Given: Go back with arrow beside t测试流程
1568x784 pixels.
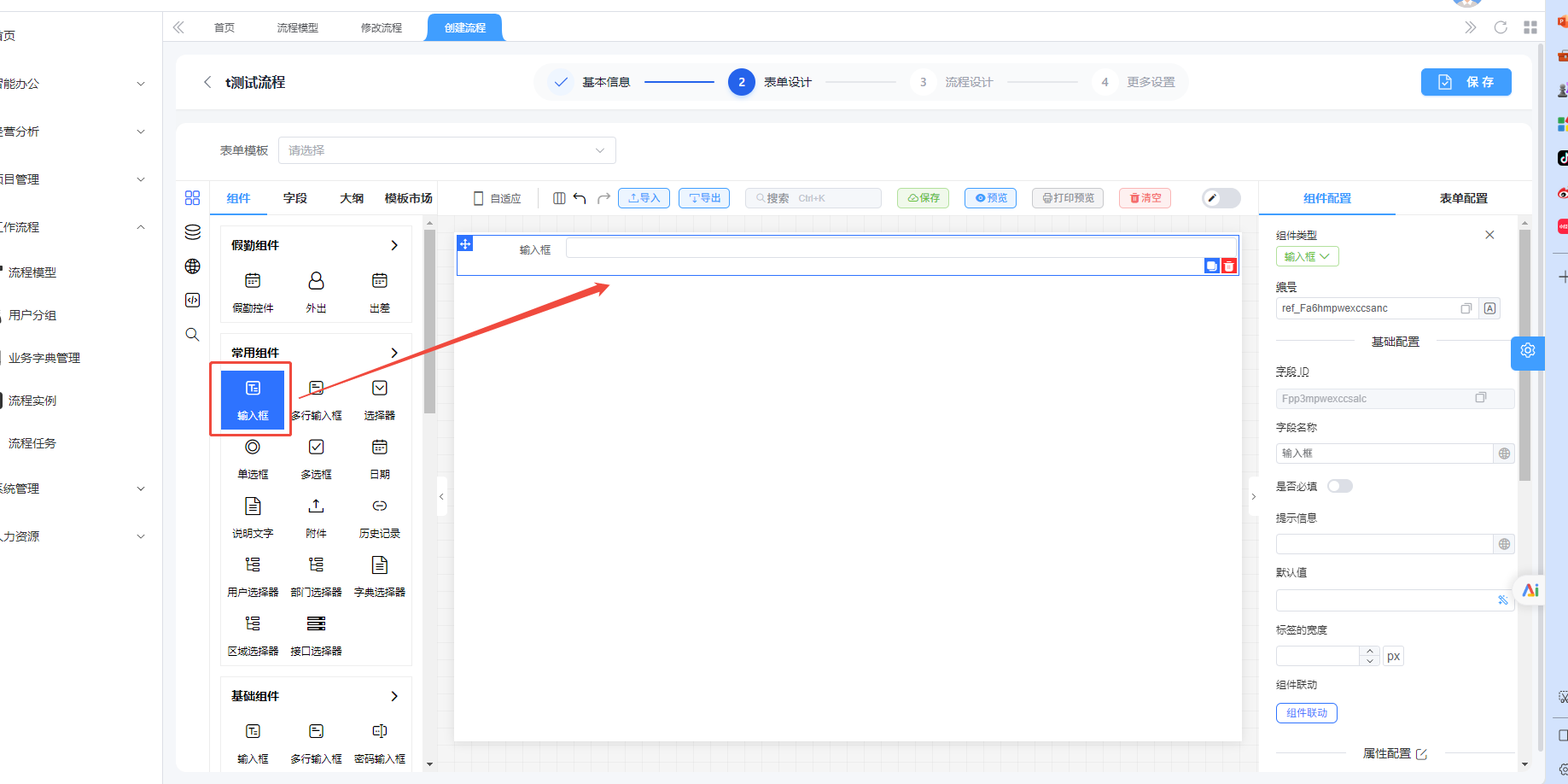Looking at the screenshot, I should tap(207, 82).
